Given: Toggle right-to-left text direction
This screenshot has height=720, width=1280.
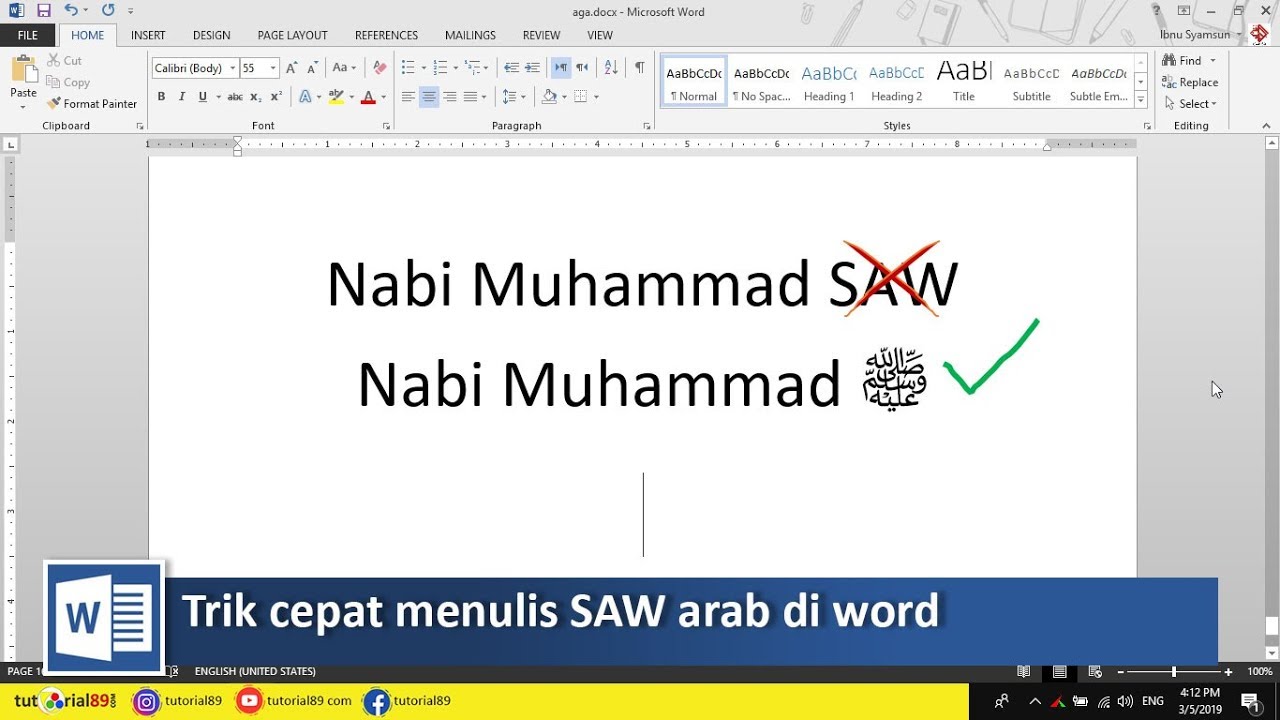Looking at the screenshot, I should point(582,68).
